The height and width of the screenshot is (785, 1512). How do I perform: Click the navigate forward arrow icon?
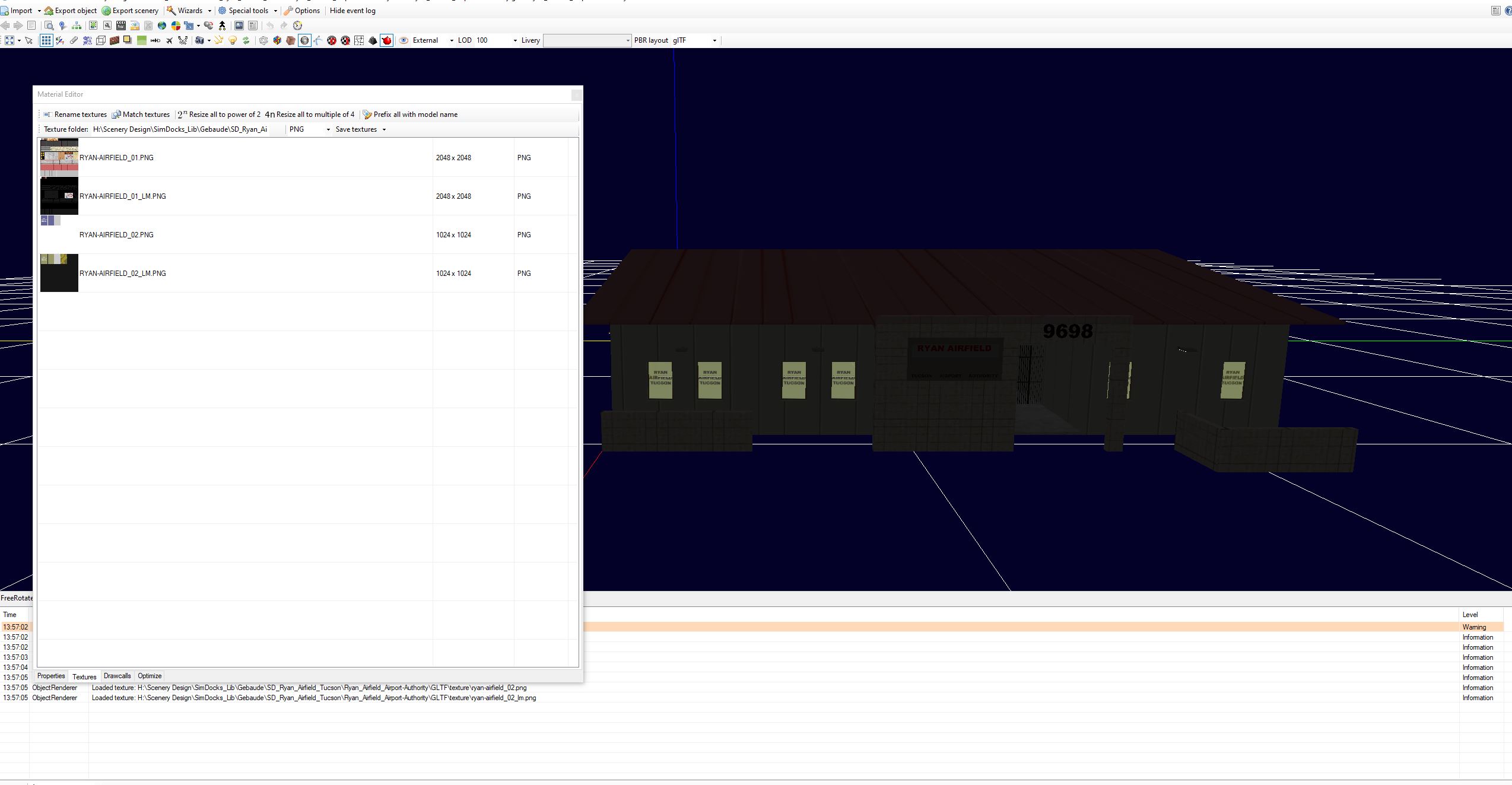coord(18,26)
